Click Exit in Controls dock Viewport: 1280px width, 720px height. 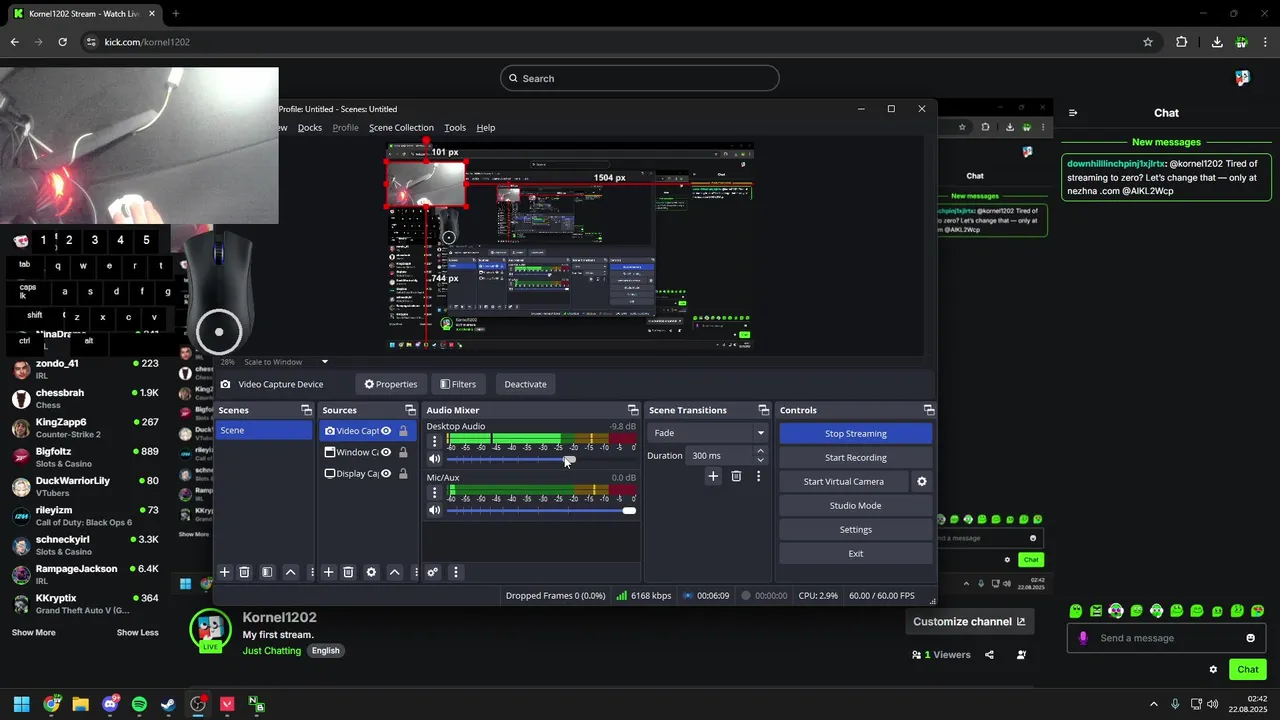856,553
